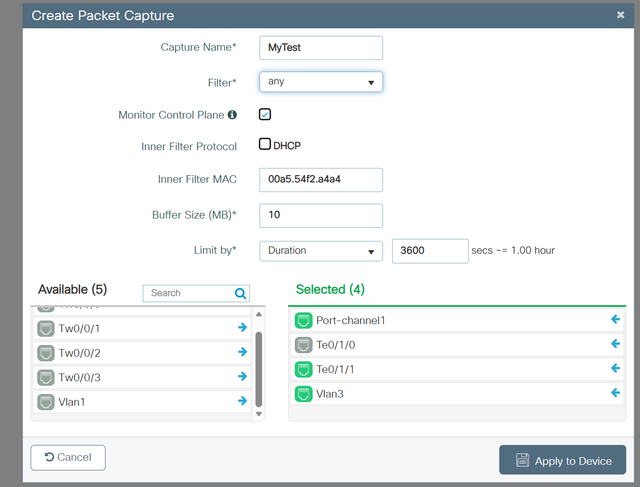Click the Port-channel1 green port icon

tap(303, 320)
